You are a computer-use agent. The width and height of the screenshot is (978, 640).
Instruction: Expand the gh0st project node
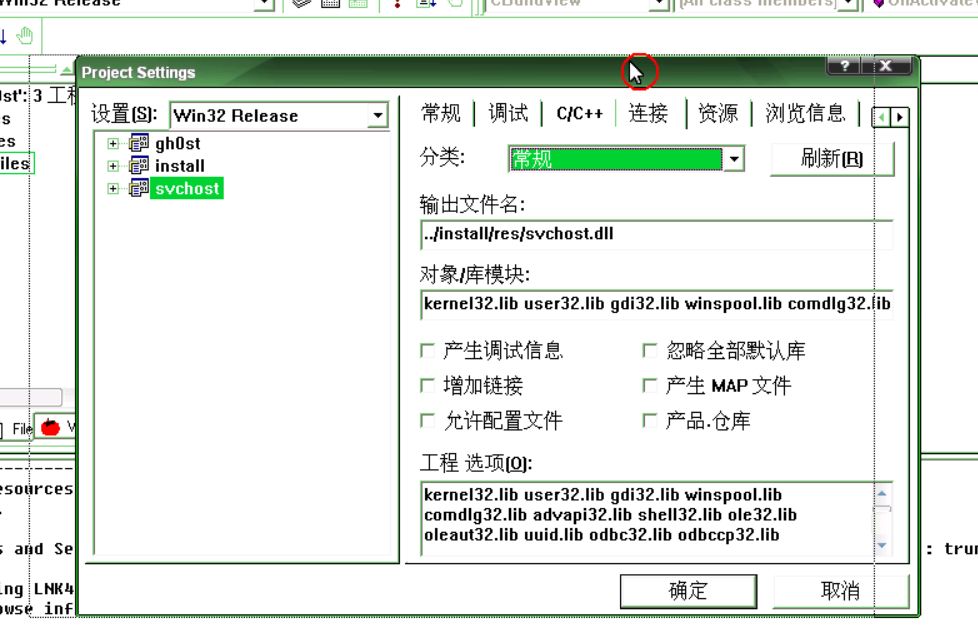tap(112, 143)
